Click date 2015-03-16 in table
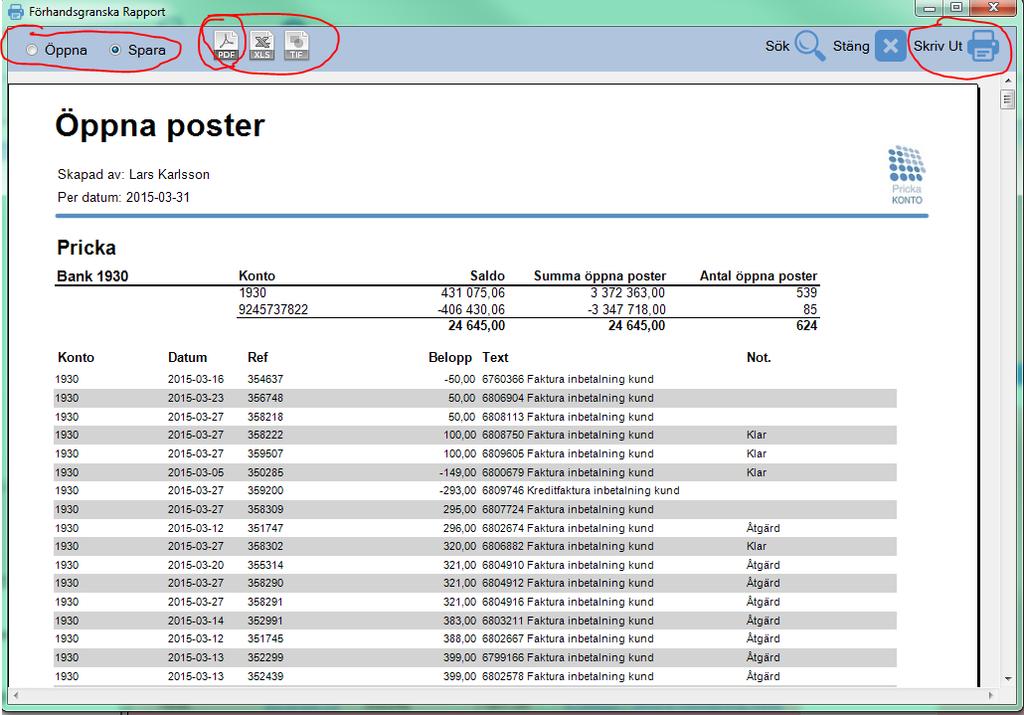 (195, 379)
